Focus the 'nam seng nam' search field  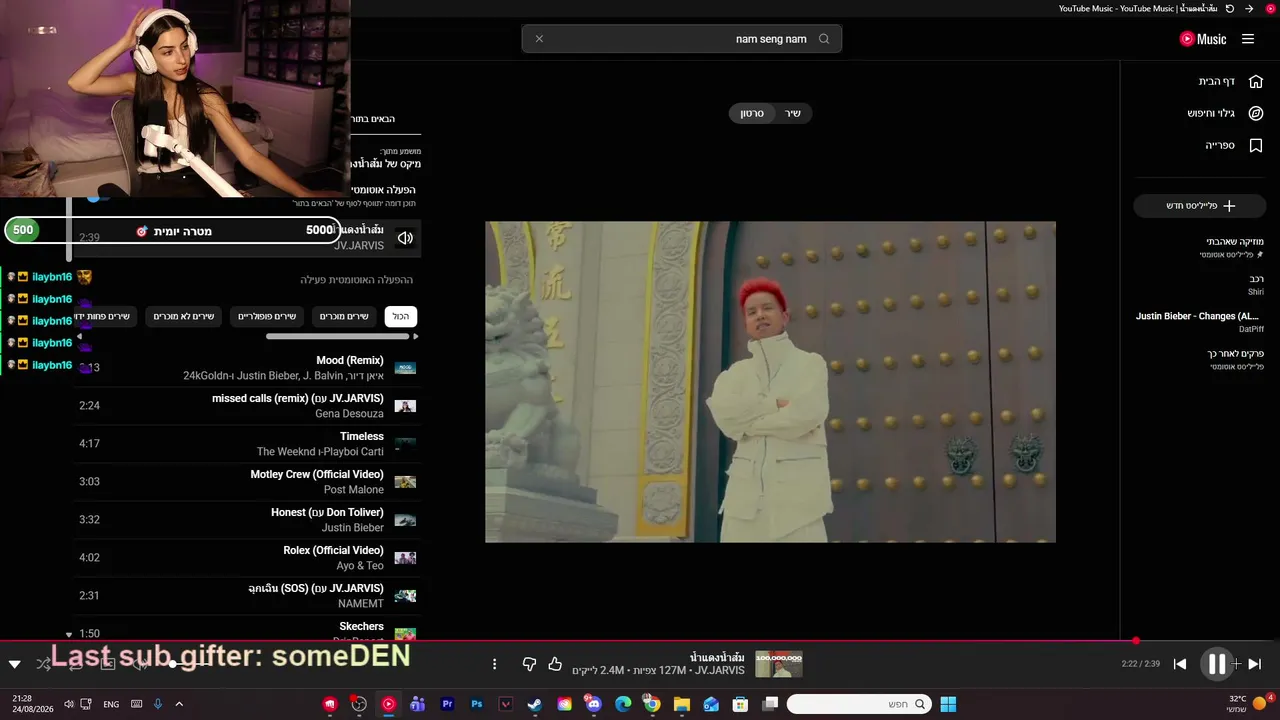680,39
